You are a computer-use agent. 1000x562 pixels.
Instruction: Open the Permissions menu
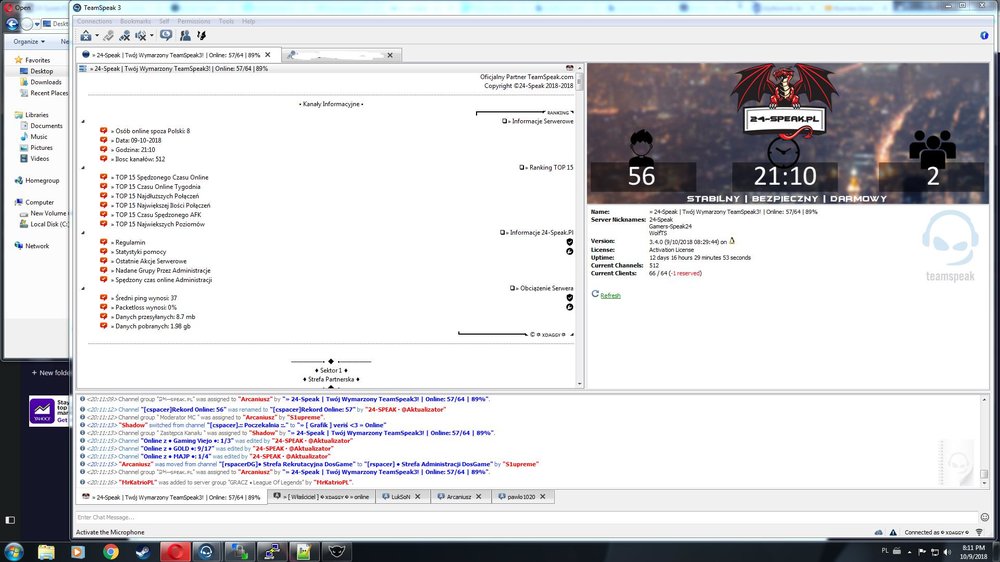tap(194, 21)
